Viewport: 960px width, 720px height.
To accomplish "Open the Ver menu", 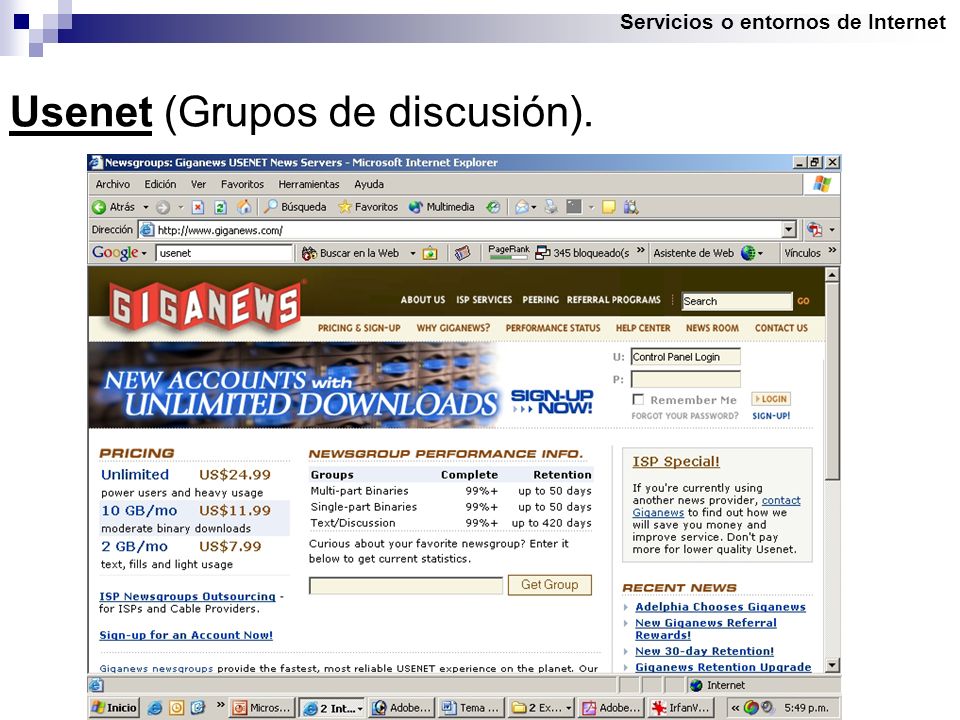I will click(198, 184).
